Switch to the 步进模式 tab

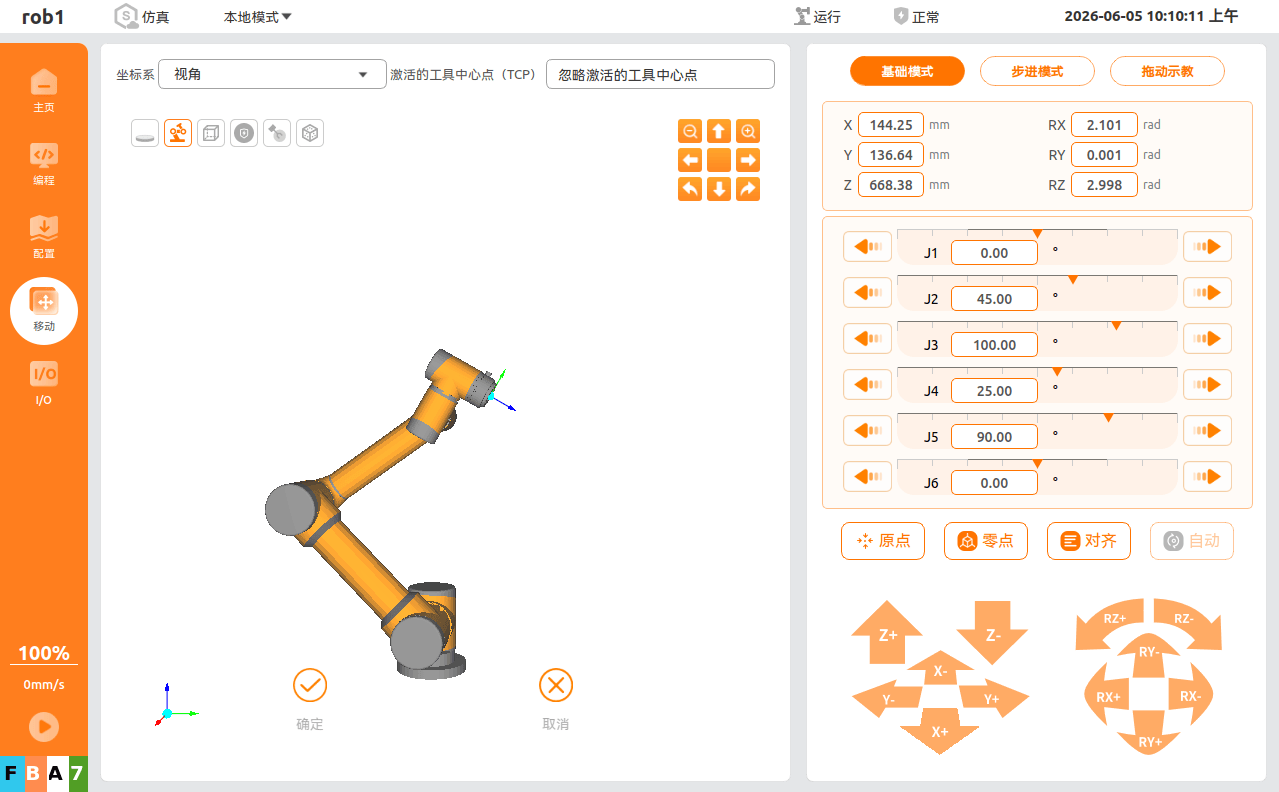coord(1037,72)
